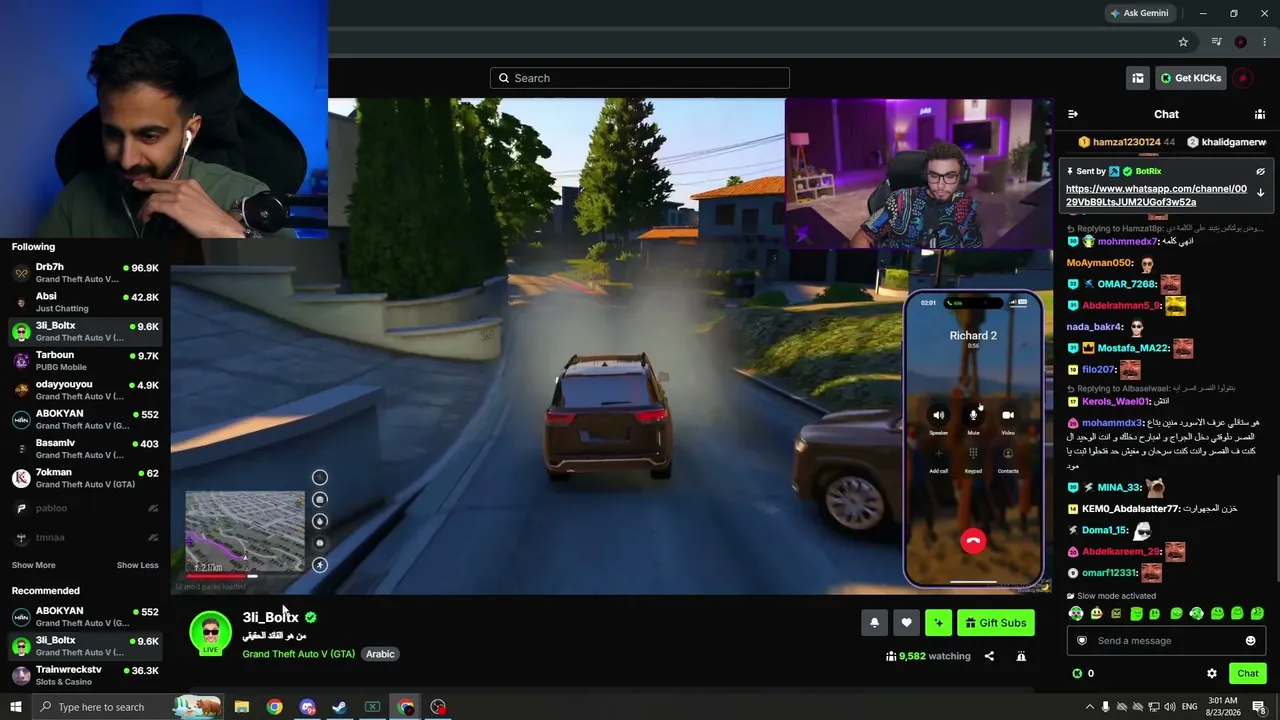
Task: Click Kerols_Wael01 username in chat
Action: 1116,401
